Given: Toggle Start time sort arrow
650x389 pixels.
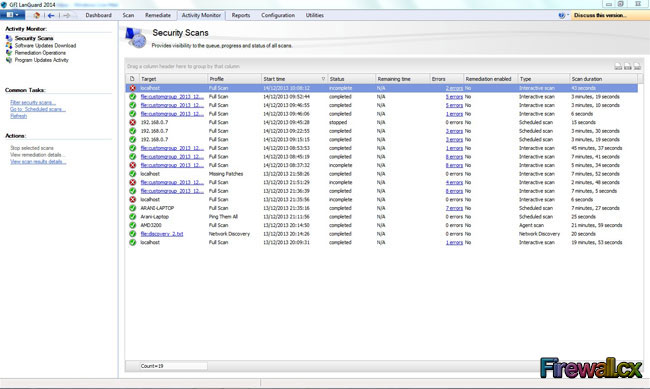Looking at the screenshot, I should (x=323, y=79).
